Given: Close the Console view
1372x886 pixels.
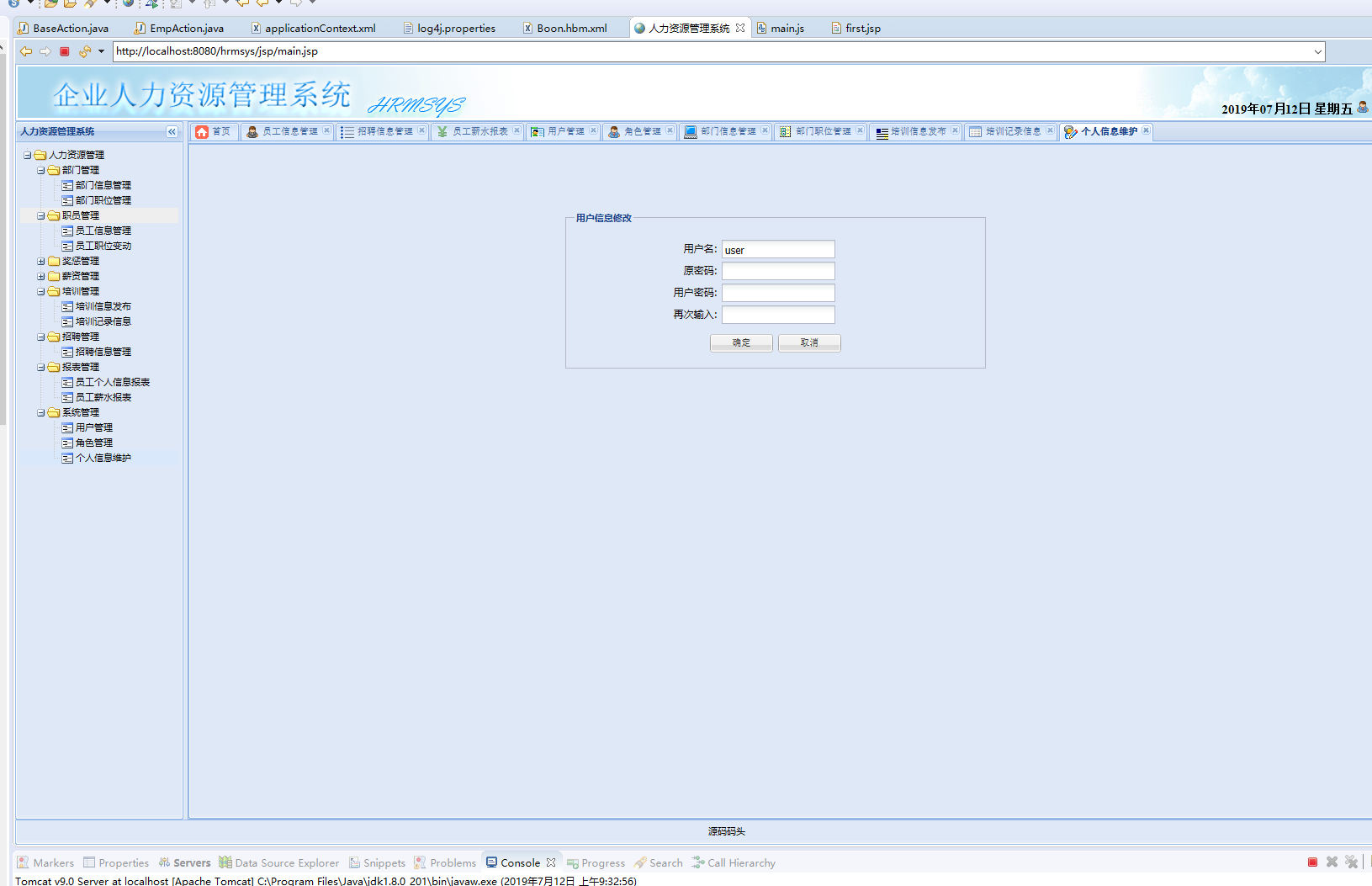Looking at the screenshot, I should click(551, 862).
